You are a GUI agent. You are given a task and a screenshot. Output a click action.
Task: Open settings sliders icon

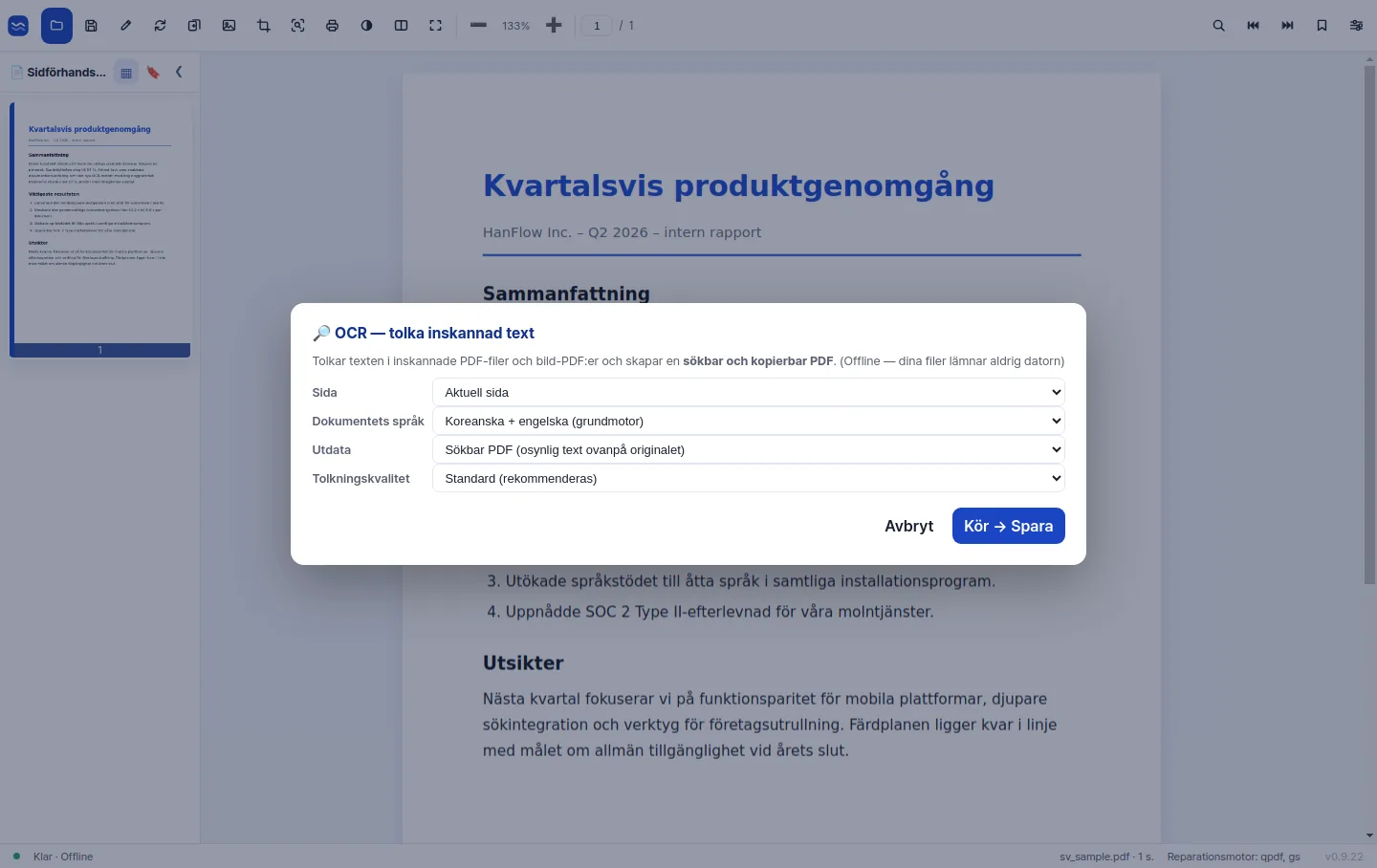[1356, 26]
